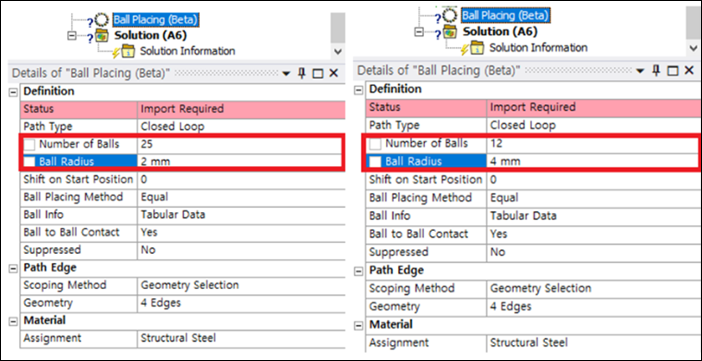This screenshot has height=361, width=702.
Task: Maximize the left Details panel
Action: [x=317, y=74]
